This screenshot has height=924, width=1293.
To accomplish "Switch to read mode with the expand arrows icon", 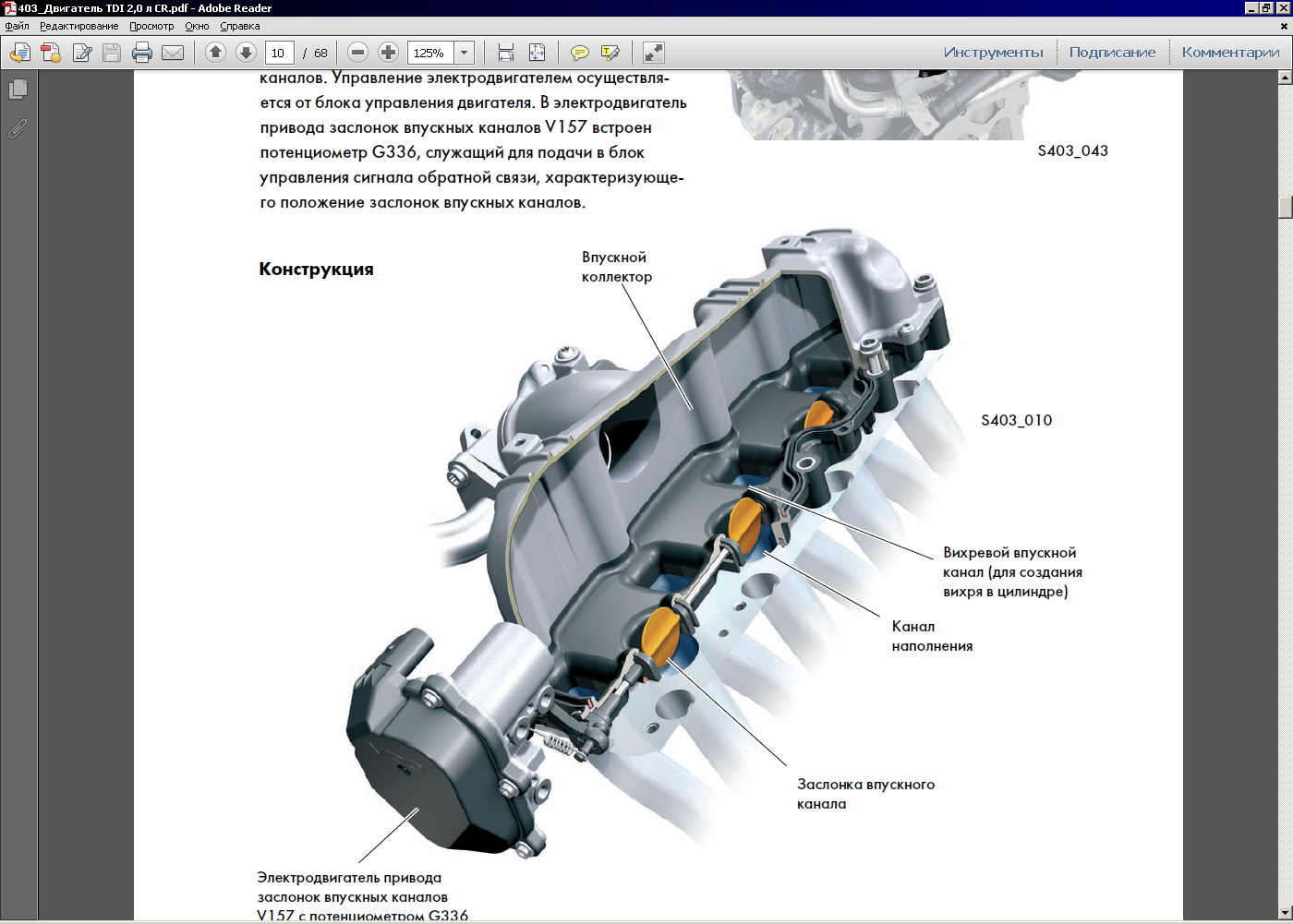I will (653, 53).
